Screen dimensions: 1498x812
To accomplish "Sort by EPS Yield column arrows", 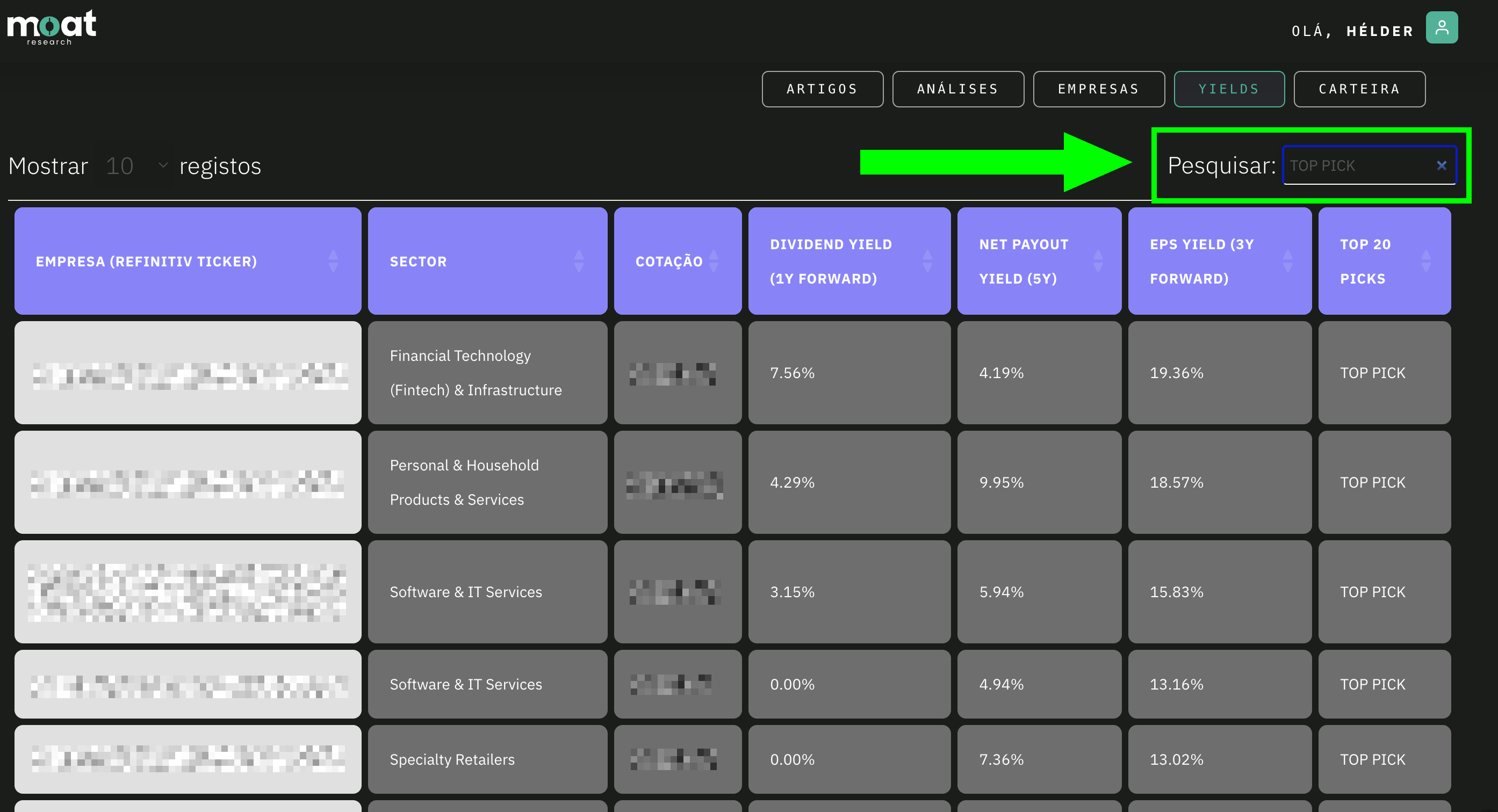I will tap(1287, 261).
